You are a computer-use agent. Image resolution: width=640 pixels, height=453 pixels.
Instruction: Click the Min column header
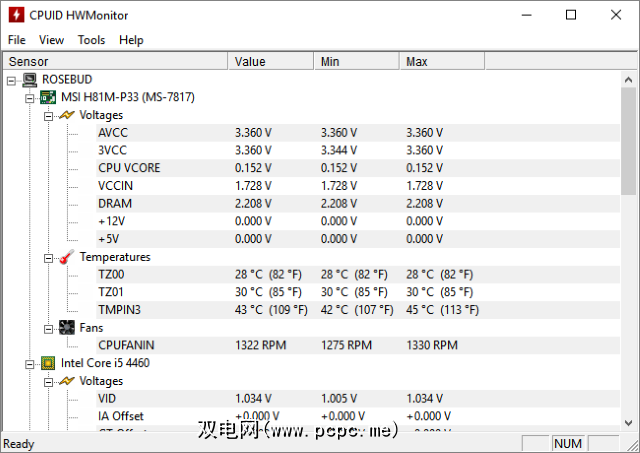click(356, 61)
